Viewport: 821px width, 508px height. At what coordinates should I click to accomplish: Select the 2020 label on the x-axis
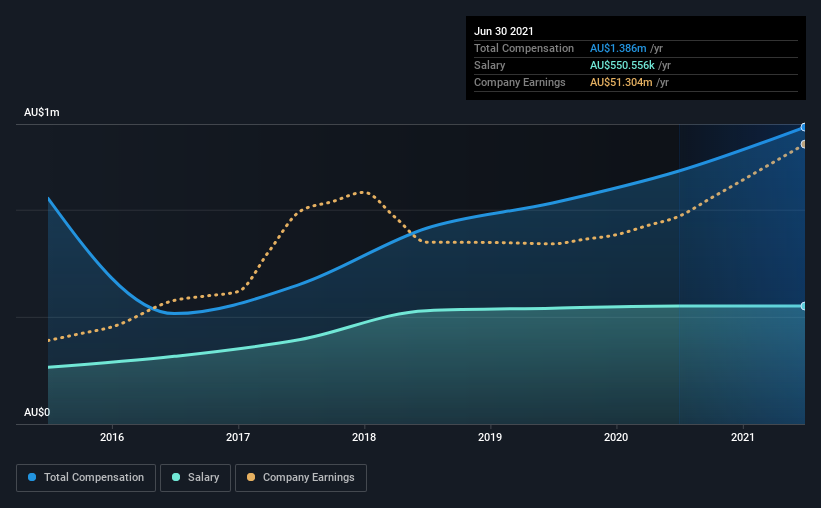click(616, 437)
